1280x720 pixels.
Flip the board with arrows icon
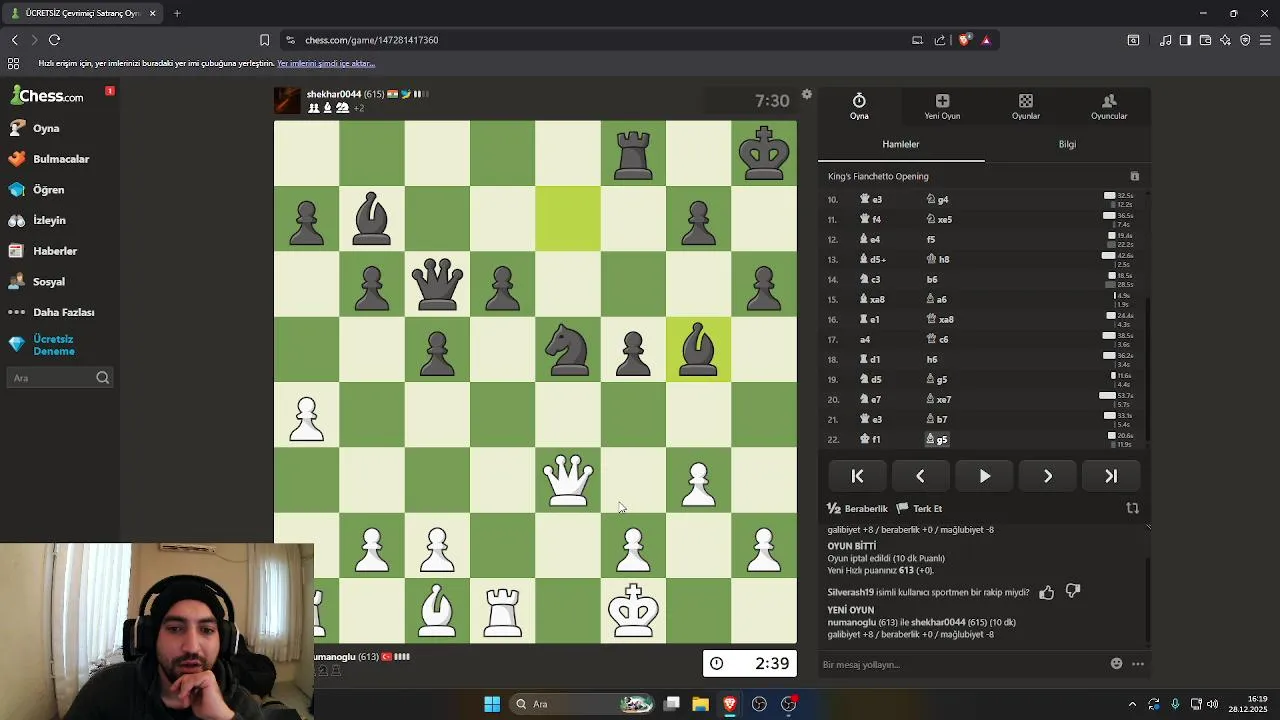[1133, 508]
